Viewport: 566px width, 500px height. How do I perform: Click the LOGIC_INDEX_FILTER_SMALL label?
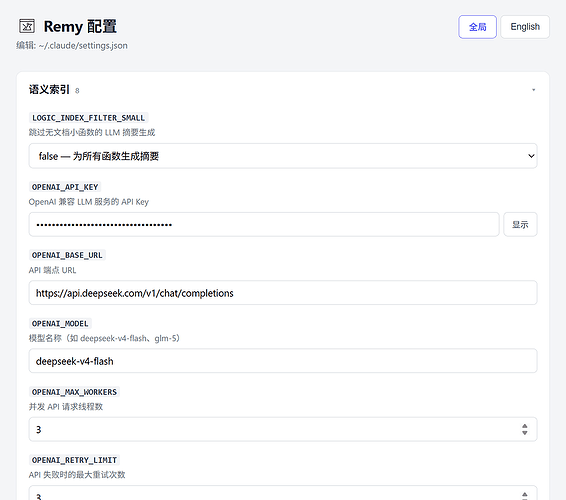point(88,118)
